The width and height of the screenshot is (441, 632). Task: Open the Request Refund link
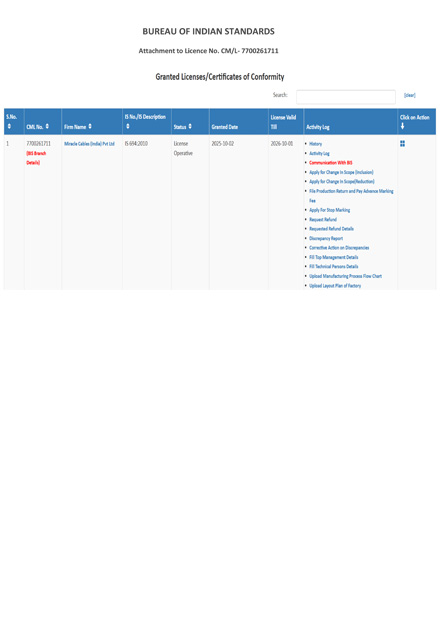click(x=323, y=219)
